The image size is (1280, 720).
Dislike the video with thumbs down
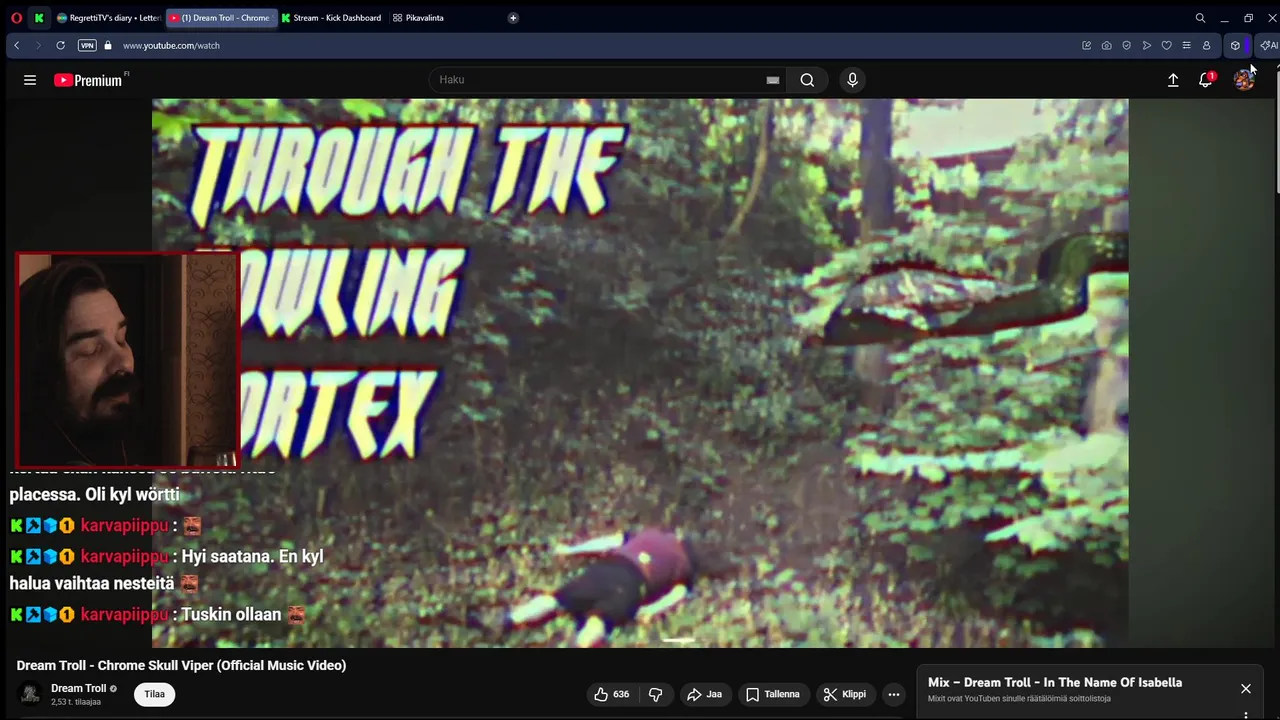656,694
